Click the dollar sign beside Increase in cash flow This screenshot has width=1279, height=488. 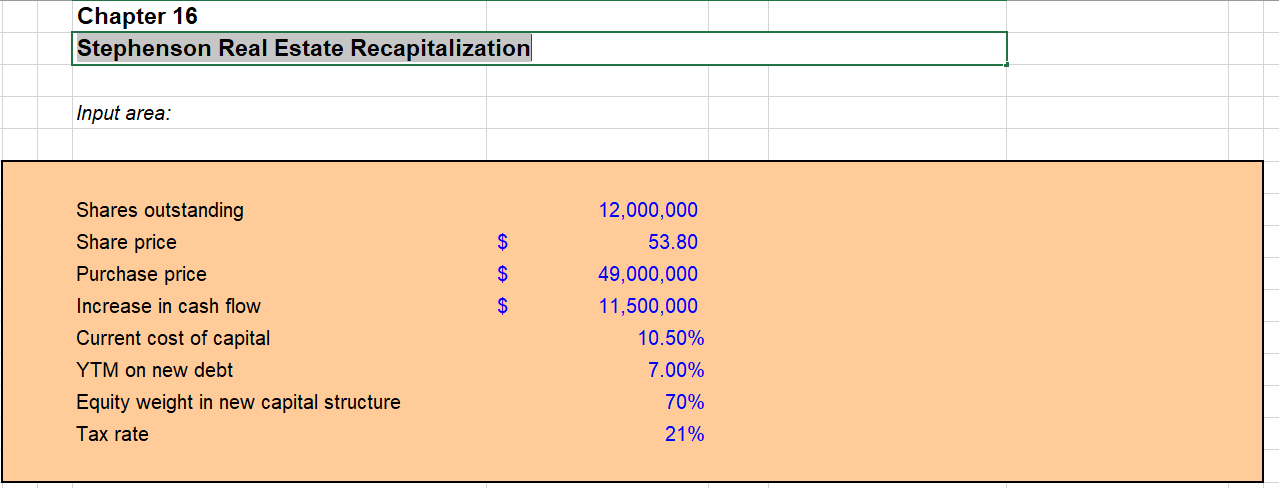pos(504,306)
